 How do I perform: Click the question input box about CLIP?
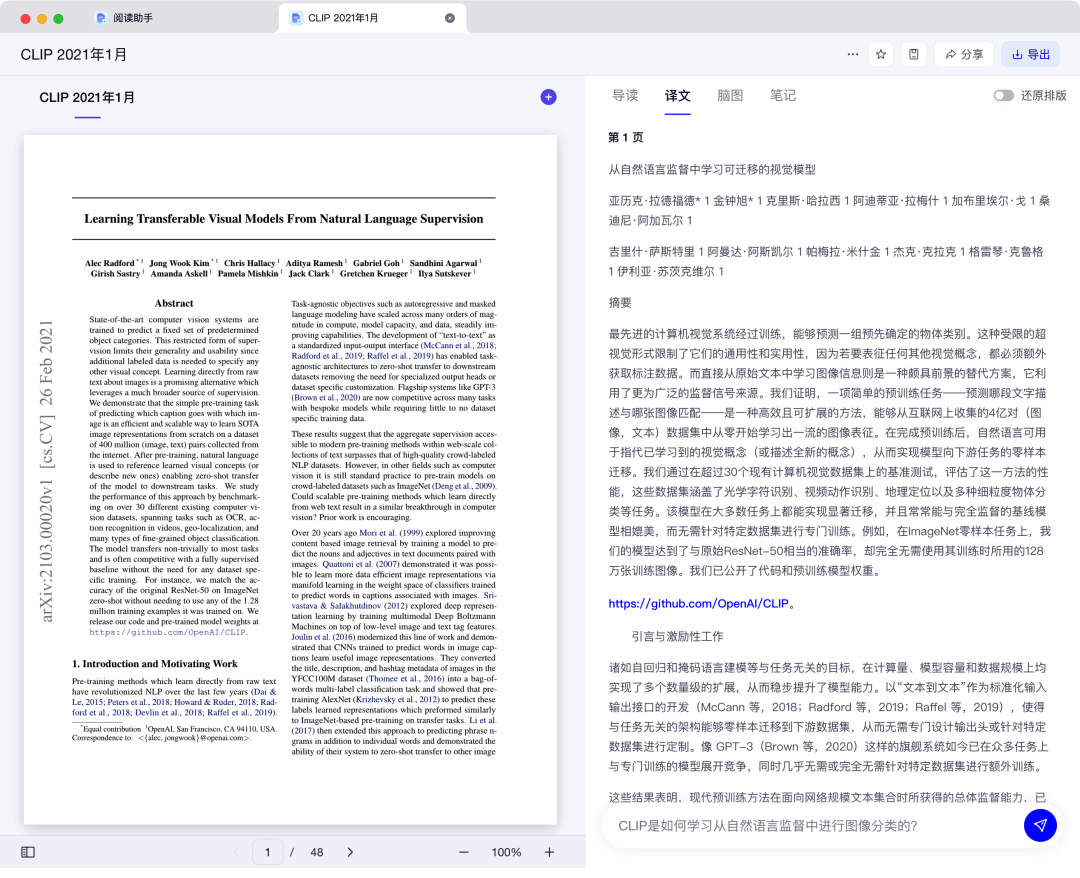pyautogui.click(x=813, y=826)
